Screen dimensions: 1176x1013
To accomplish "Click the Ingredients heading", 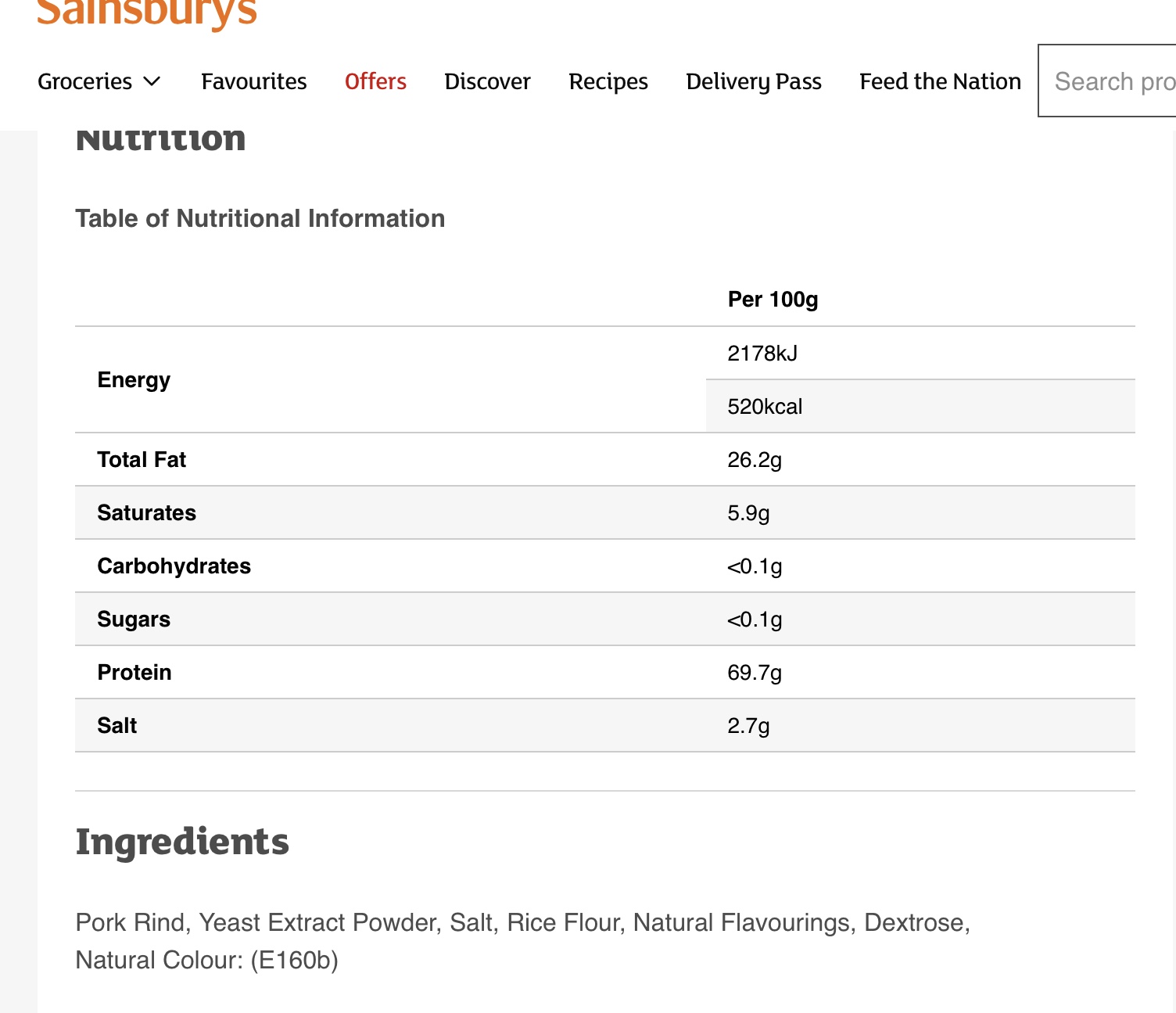I will [182, 842].
